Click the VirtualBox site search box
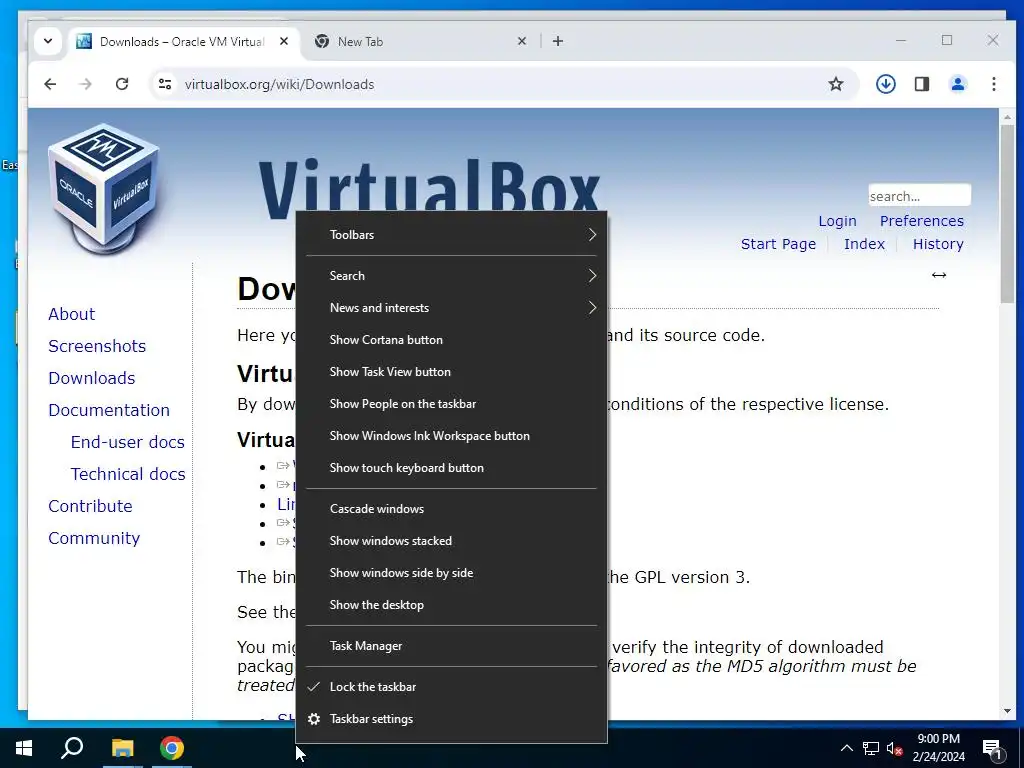 (920, 196)
